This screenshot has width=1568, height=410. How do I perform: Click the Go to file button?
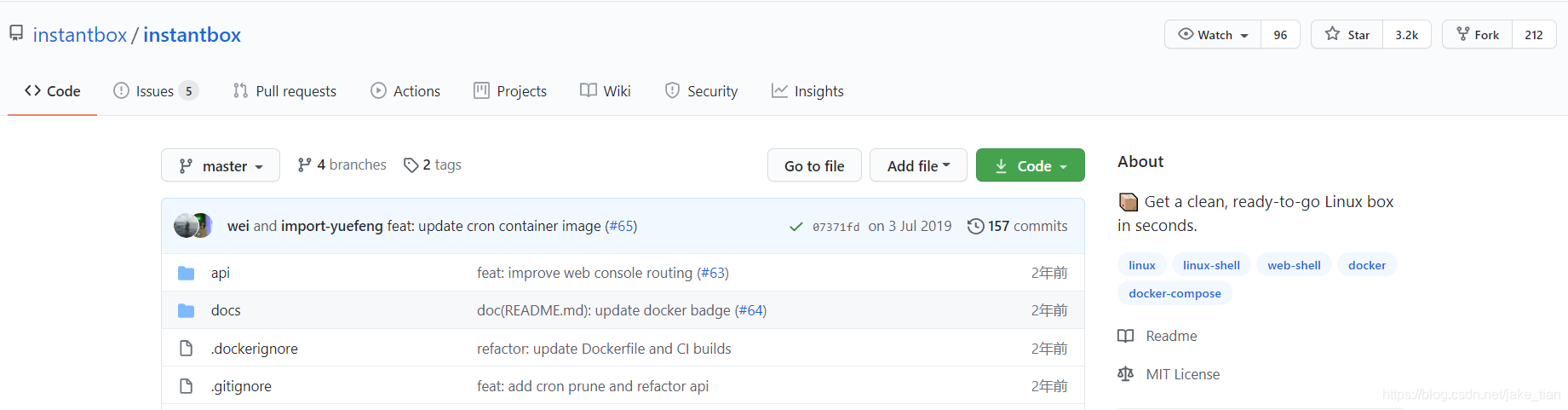814,165
